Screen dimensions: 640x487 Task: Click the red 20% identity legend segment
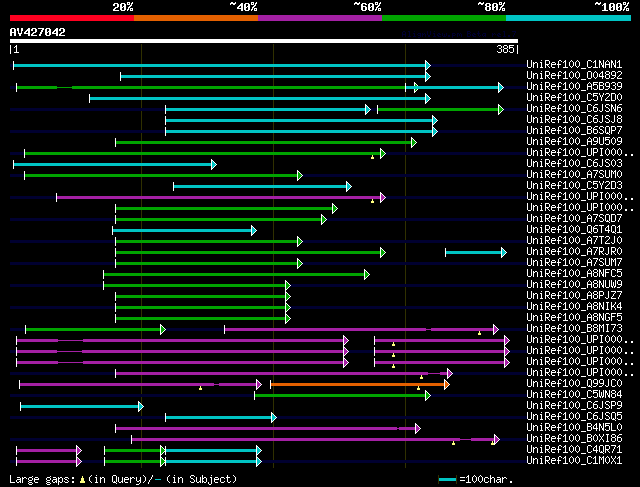pos(72,18)
